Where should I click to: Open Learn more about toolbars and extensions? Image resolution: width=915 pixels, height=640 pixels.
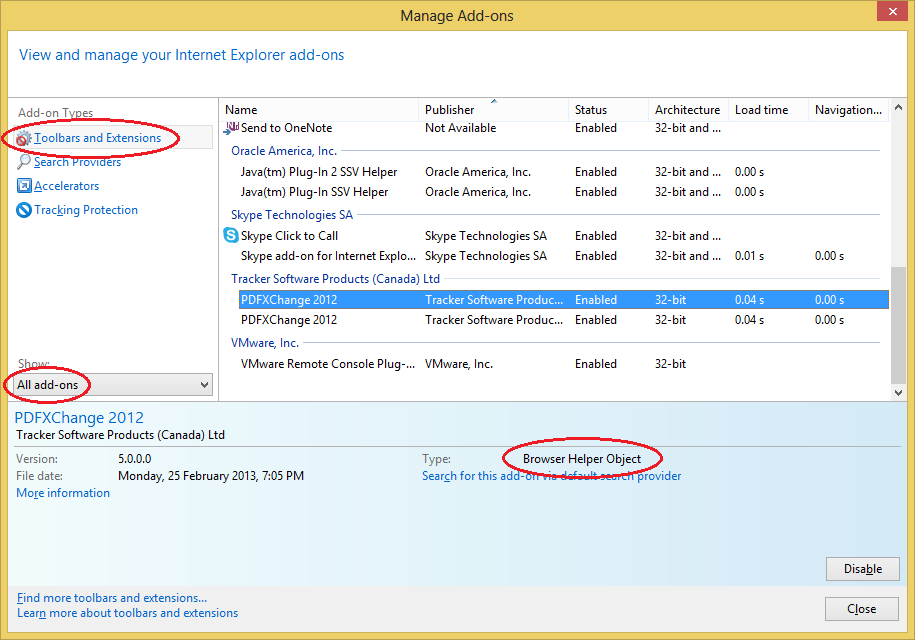(127, 613)
